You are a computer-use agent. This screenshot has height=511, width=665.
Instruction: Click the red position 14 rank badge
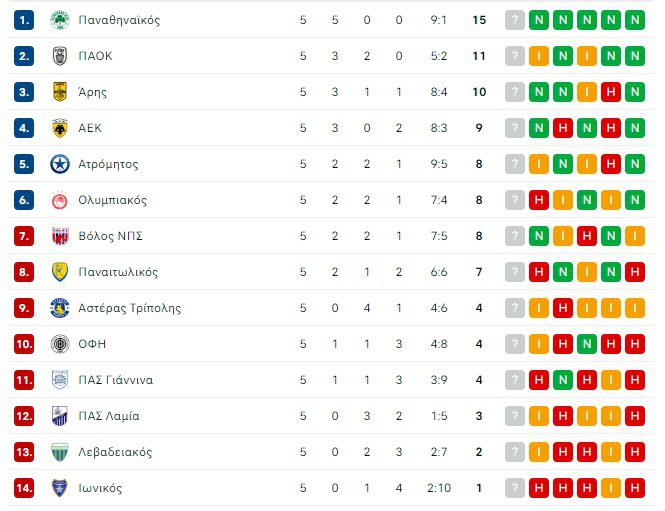[25, 488]
